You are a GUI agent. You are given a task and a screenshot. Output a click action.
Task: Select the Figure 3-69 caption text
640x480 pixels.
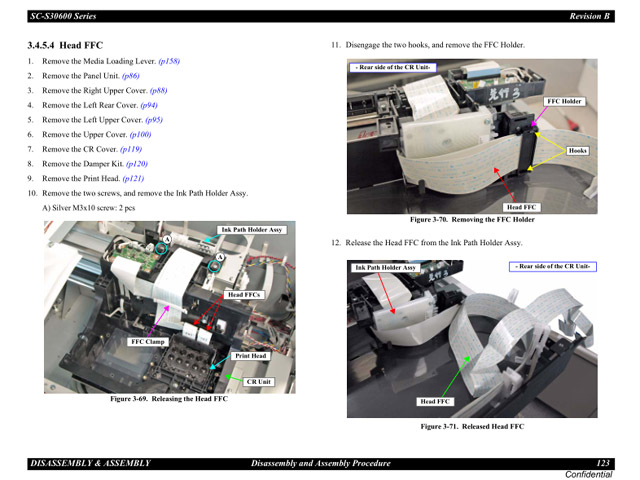[x=168, y=399]
